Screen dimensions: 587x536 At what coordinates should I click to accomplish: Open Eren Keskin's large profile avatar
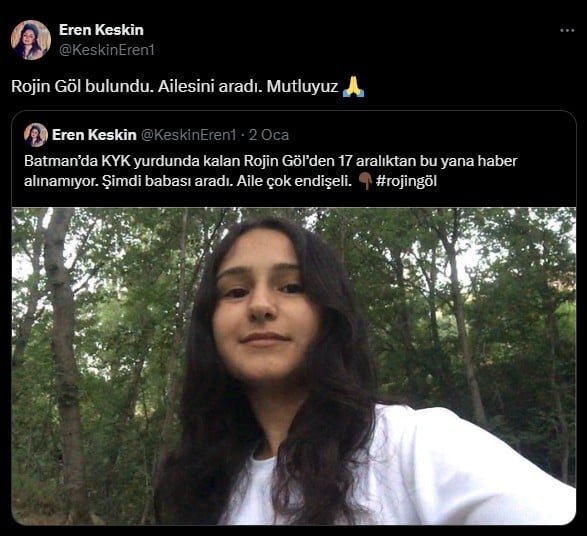[31, 40]
